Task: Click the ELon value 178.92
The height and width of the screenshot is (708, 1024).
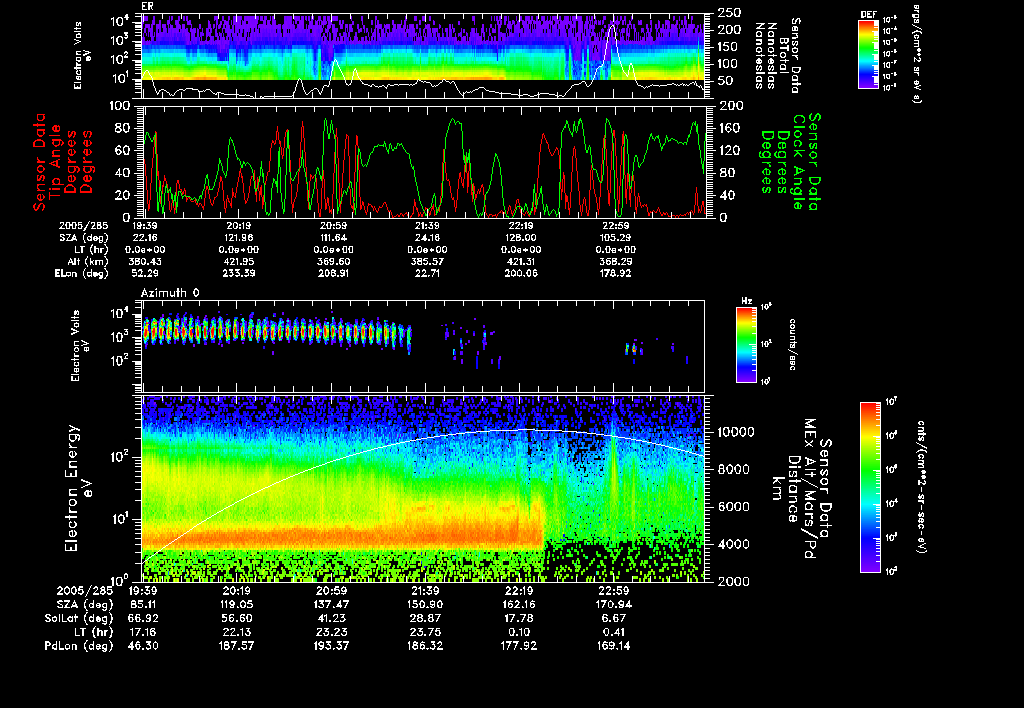Action: coord(615,274)
